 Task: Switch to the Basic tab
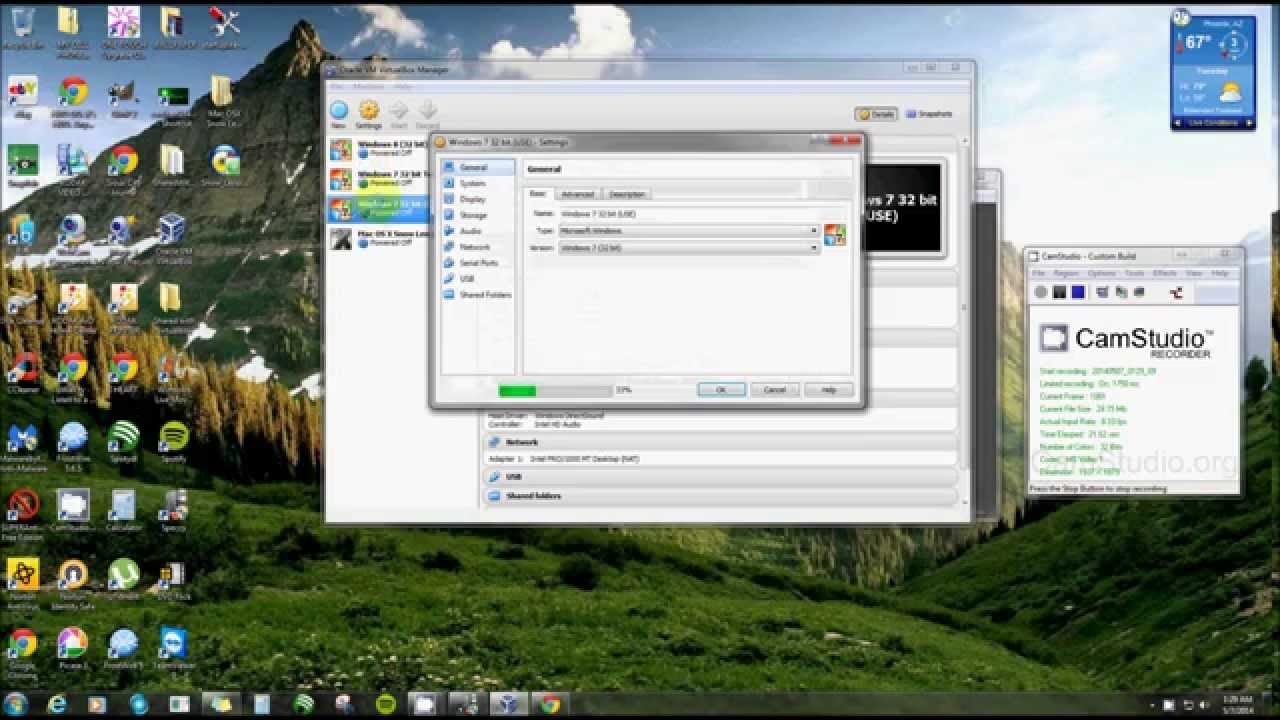tap(538, 194)
